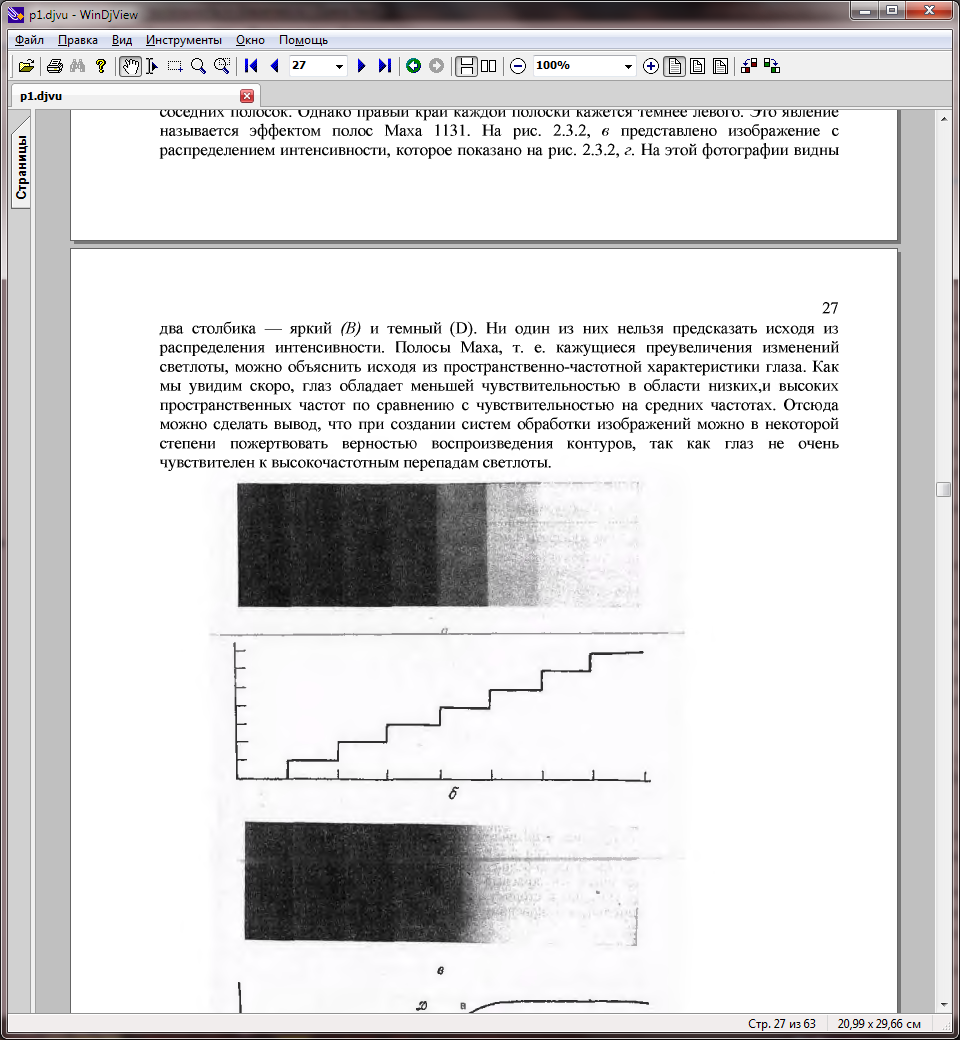Image resolution: width=960 pixels, height=1040 pixels.
Task: Set zoom to fit page
Action: [697, 66]
